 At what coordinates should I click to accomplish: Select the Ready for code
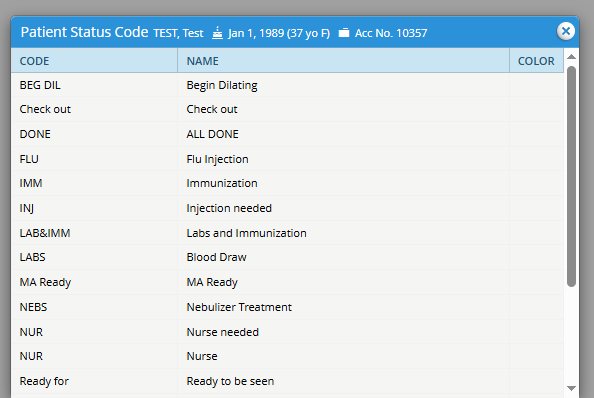[44, 381]
